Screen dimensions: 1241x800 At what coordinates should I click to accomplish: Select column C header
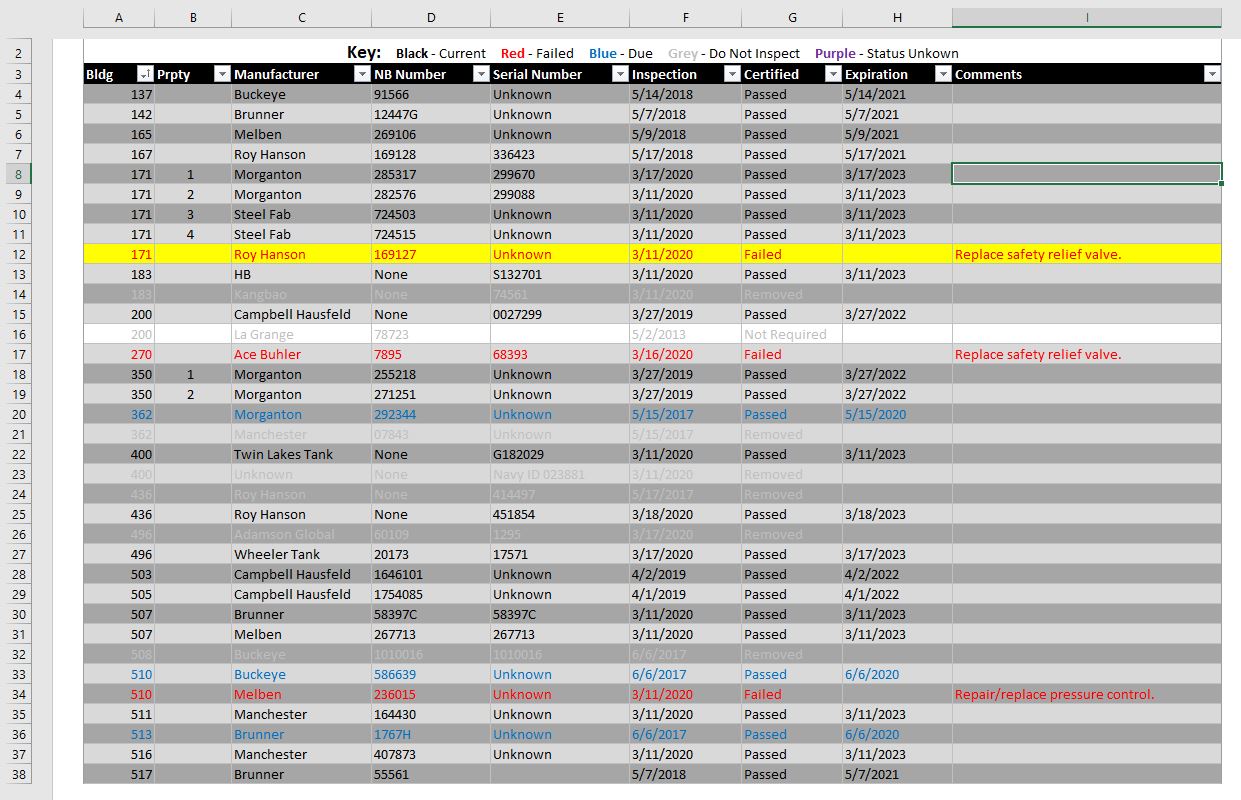(x=301, y=18)
